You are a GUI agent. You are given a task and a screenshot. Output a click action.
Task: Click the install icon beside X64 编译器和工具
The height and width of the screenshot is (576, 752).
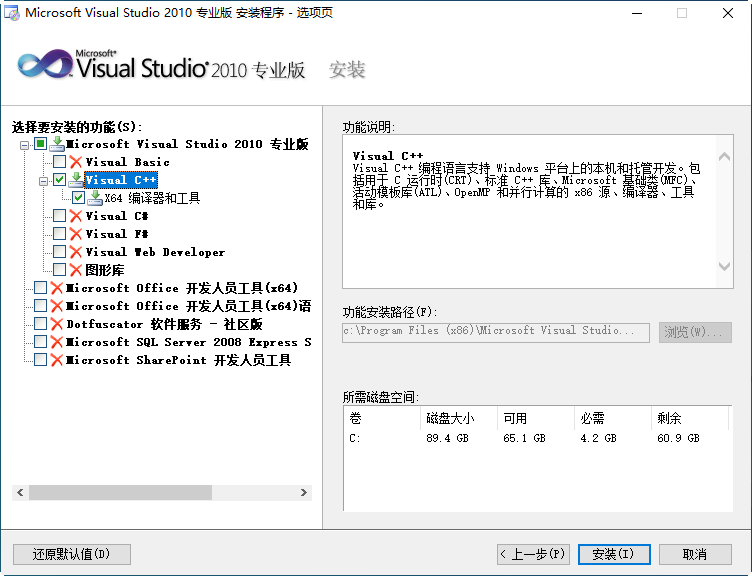tap(95, 198)
